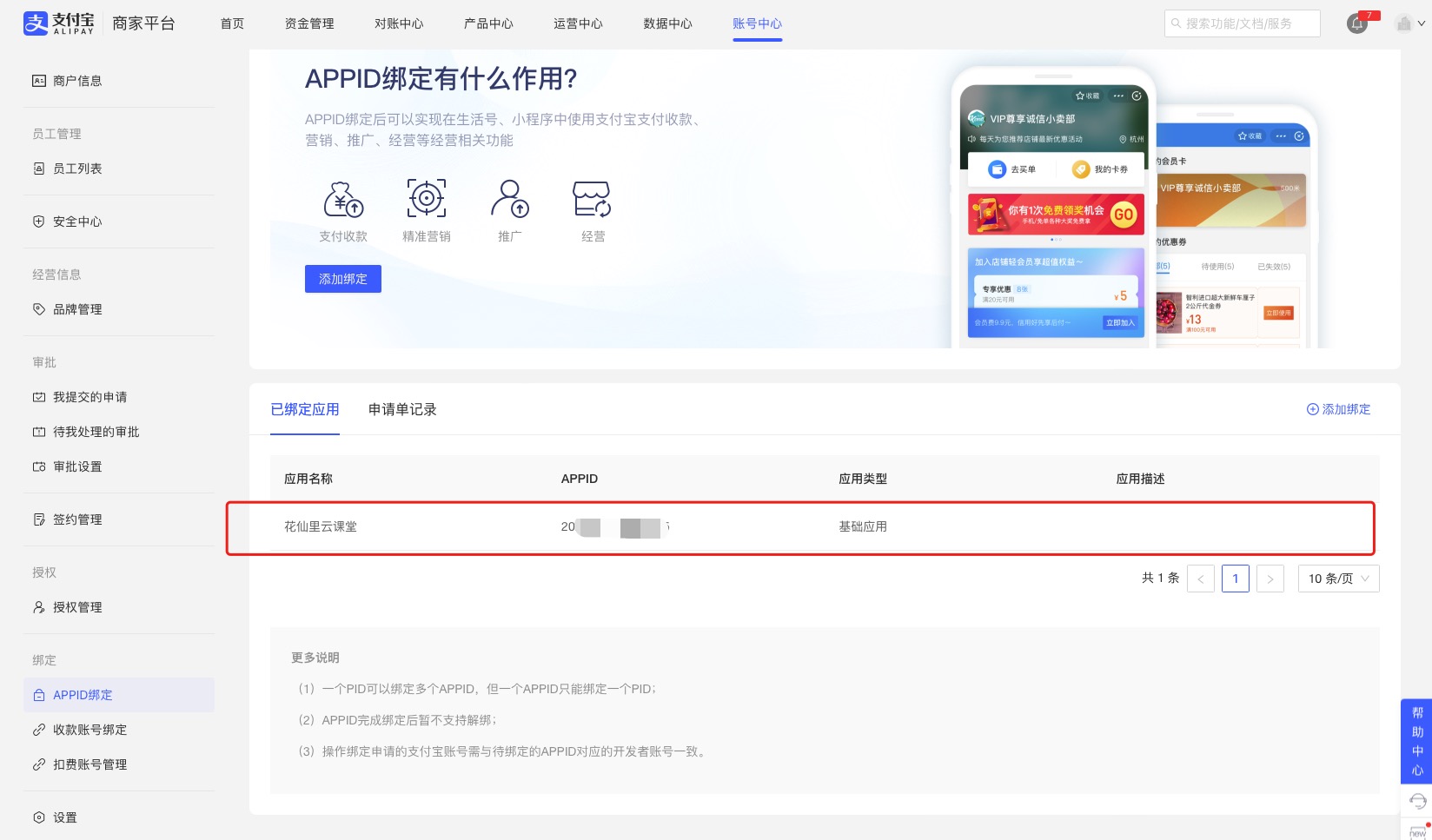Select APPID绑定 in sidebar
The width and height of the screenshot is (1432, 840).
click(x=119, y=695)
